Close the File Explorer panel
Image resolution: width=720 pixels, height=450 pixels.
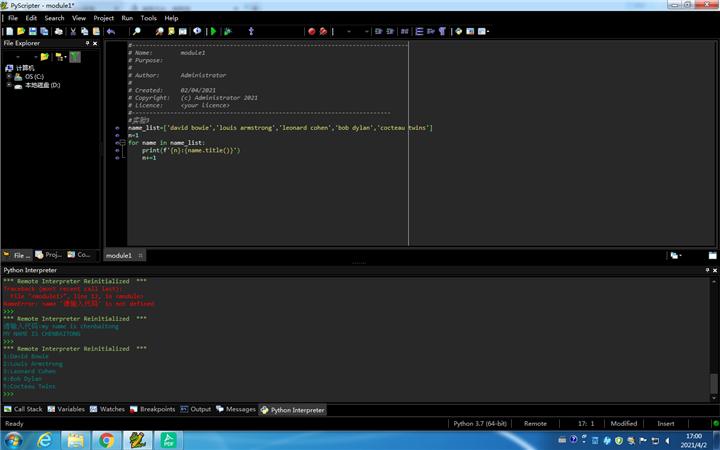pyautogui.click(x=95, y=43)
